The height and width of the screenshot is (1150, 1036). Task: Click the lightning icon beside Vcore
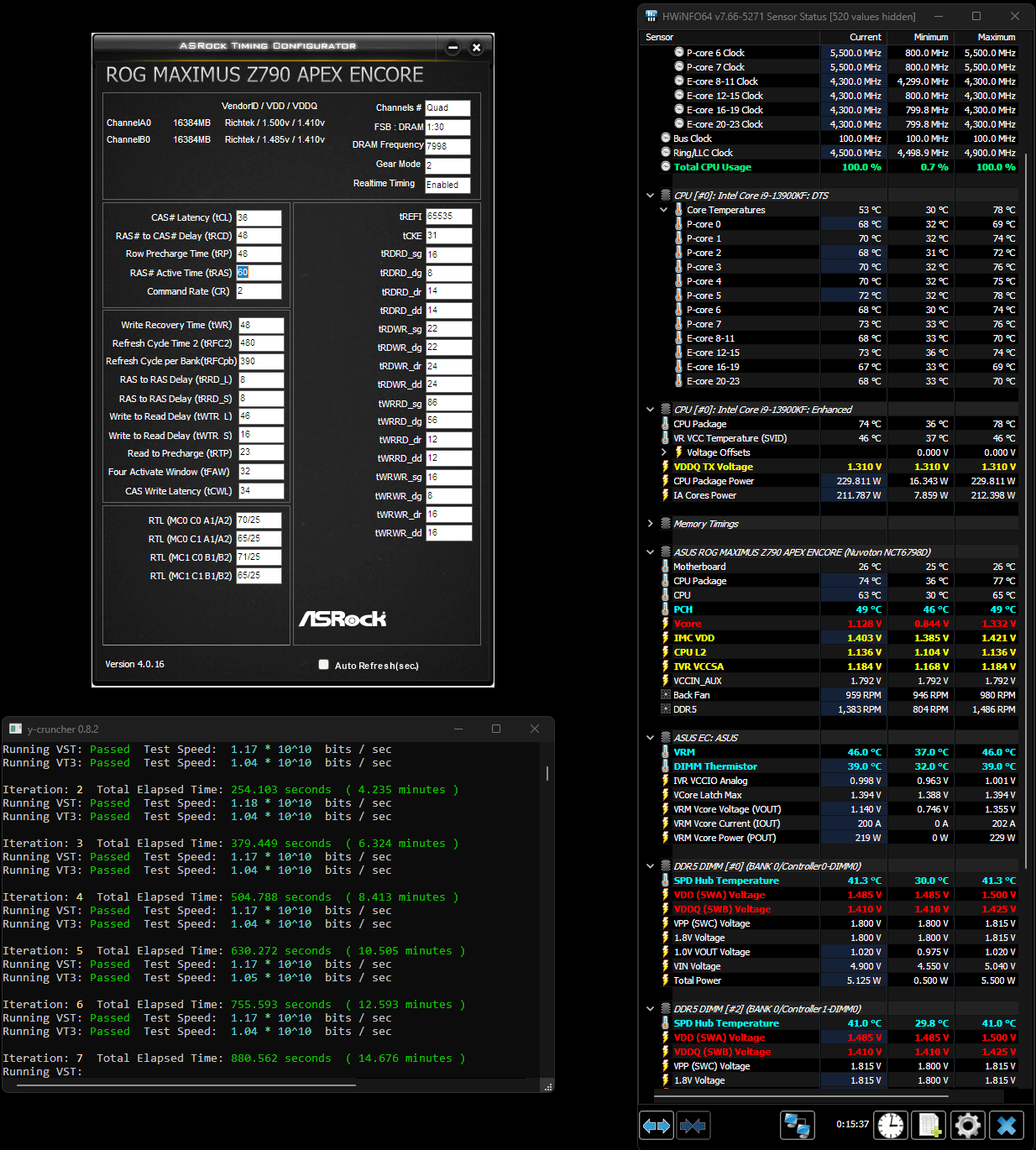[666, 624]
